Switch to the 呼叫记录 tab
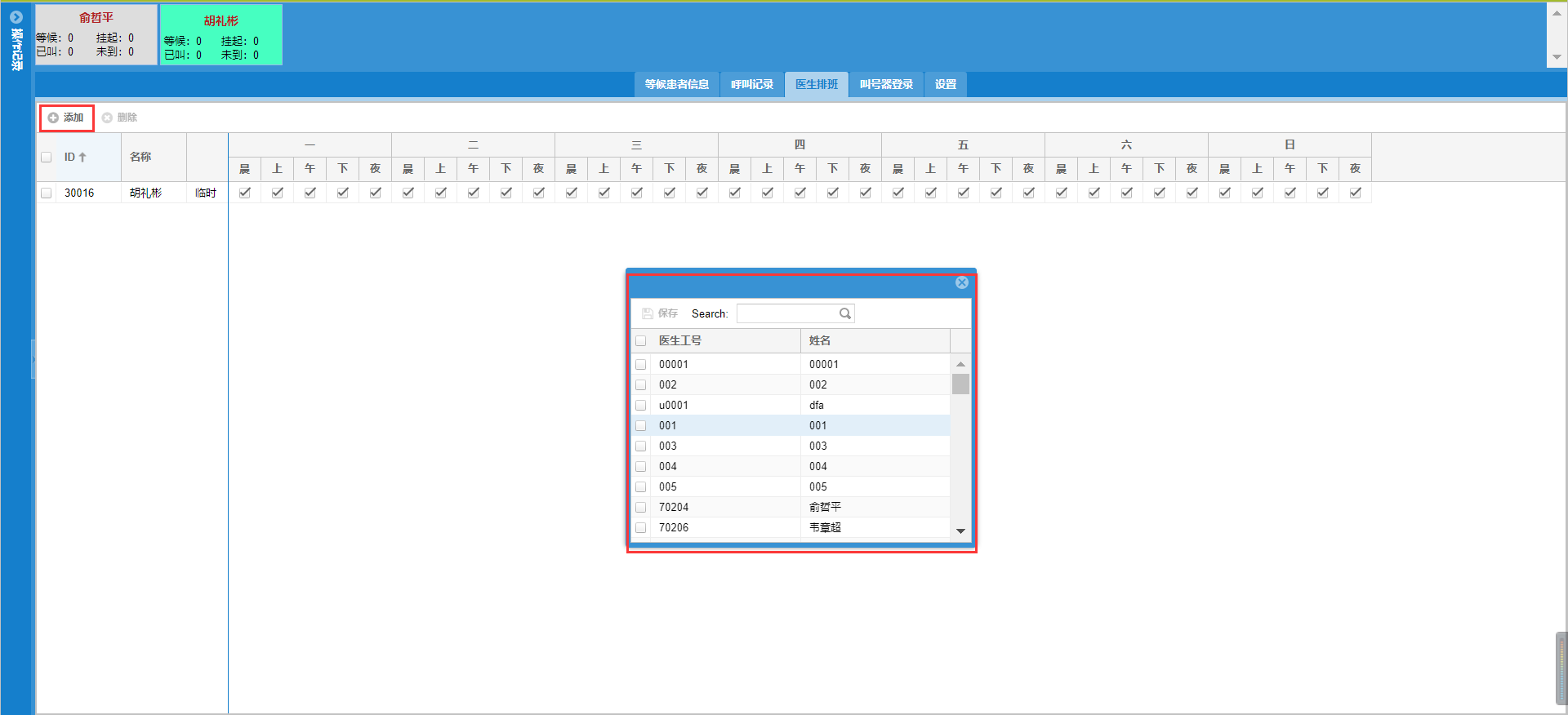This screenshot has height=715, width=1568. [x=752, y=84]
